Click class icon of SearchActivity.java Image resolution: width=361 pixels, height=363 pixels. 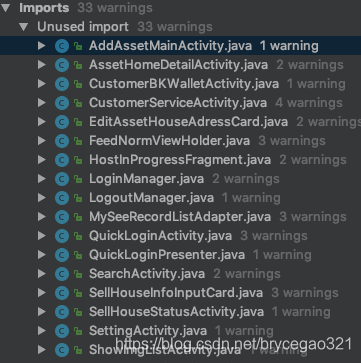tap(62, 274)
